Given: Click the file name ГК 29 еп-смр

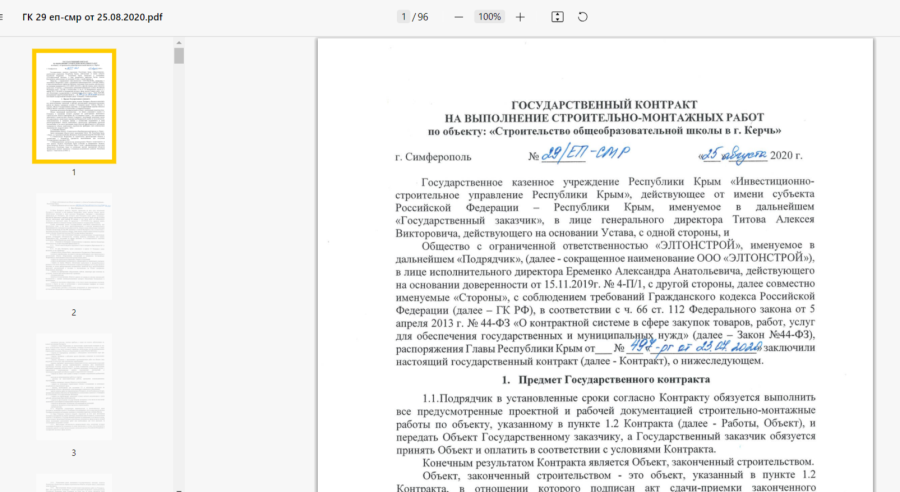Looking at the screenshot, I should 92,17.
